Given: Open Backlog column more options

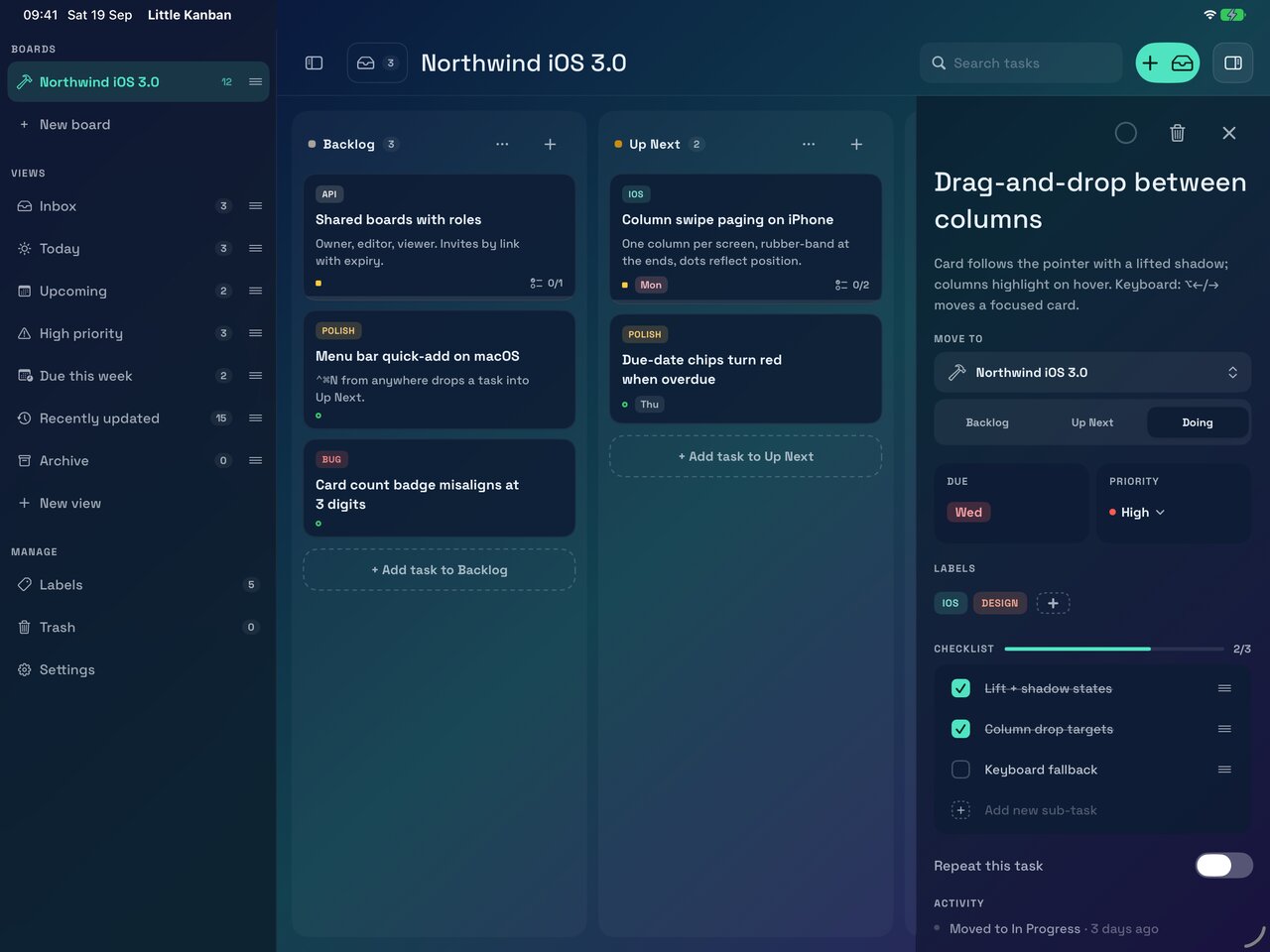Looking at the screenshot, I should tap(502, 144).
